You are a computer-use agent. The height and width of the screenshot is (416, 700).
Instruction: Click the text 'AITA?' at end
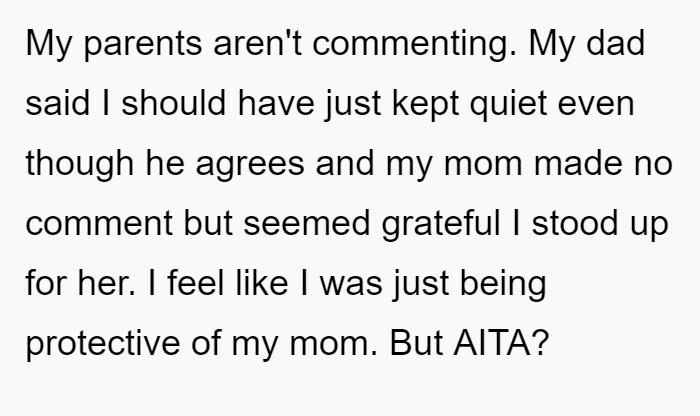[501, 343]
